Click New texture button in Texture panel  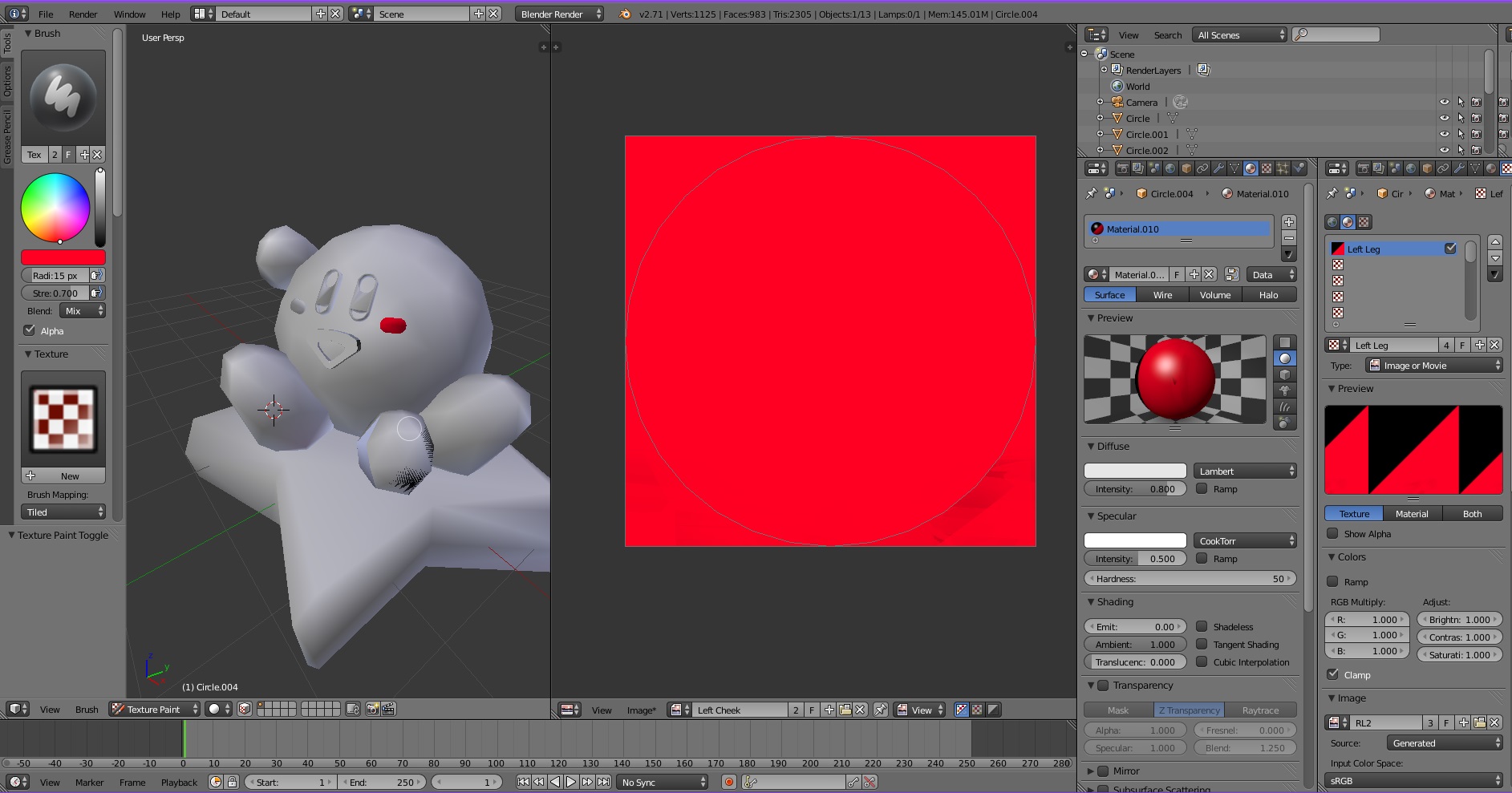click(x=63, y=475)
